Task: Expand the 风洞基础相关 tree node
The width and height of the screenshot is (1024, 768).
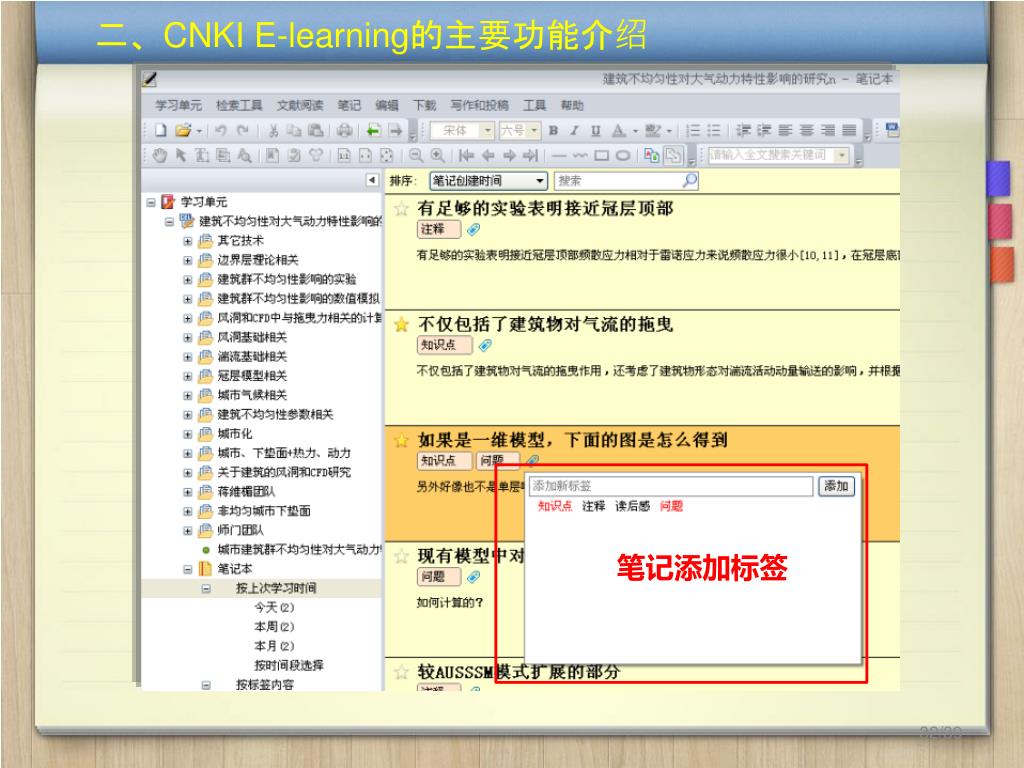Action: [x=187, y=338]
